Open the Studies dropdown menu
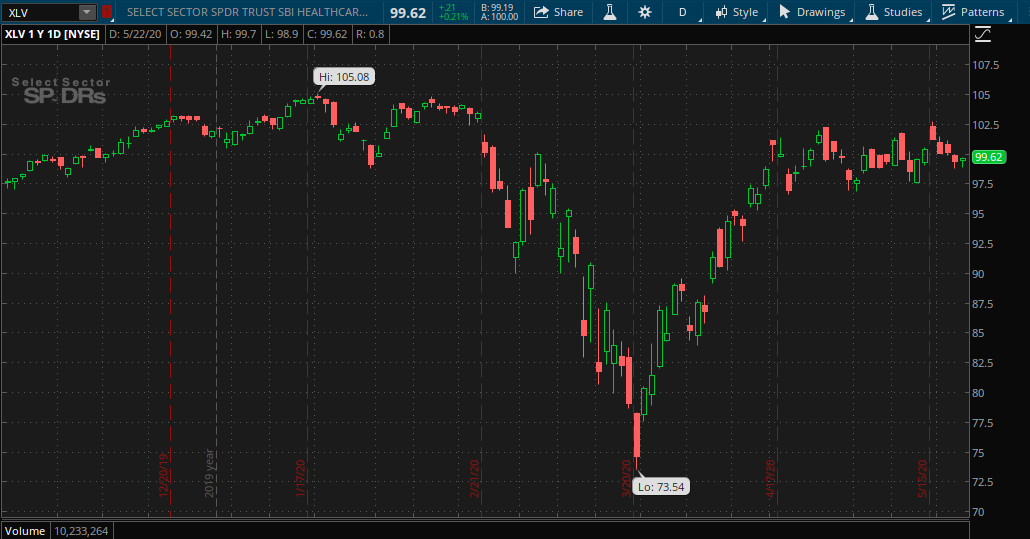1030x539 pixels. tap(895, 12)
